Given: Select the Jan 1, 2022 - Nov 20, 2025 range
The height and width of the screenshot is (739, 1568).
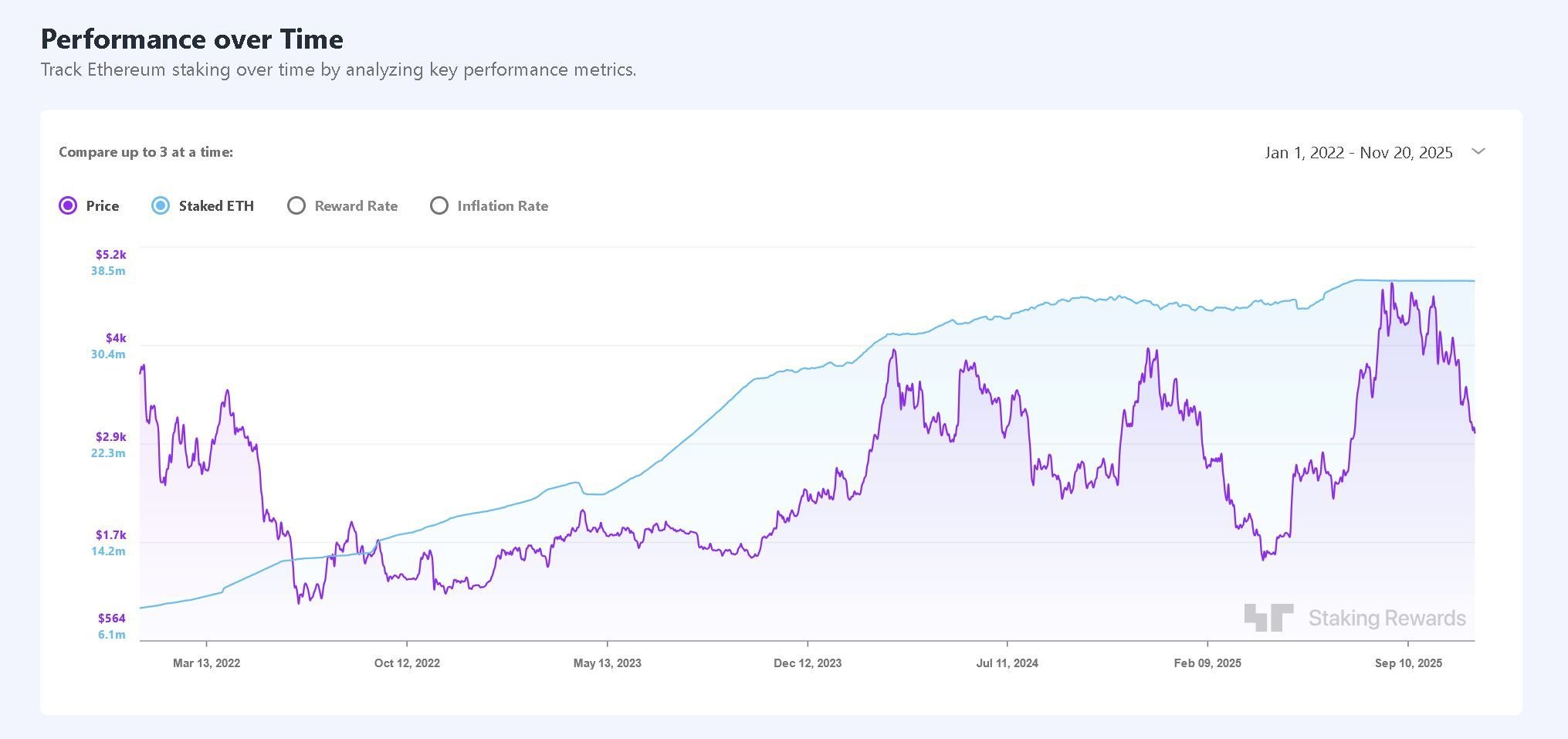Looking at the screenshot, I should coord(1359,152).
